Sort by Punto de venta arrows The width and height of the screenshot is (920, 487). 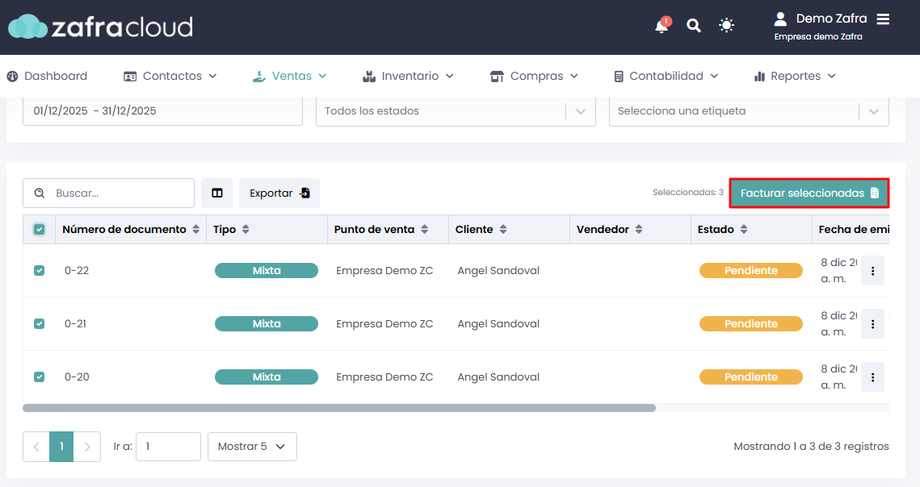[424, 229]
